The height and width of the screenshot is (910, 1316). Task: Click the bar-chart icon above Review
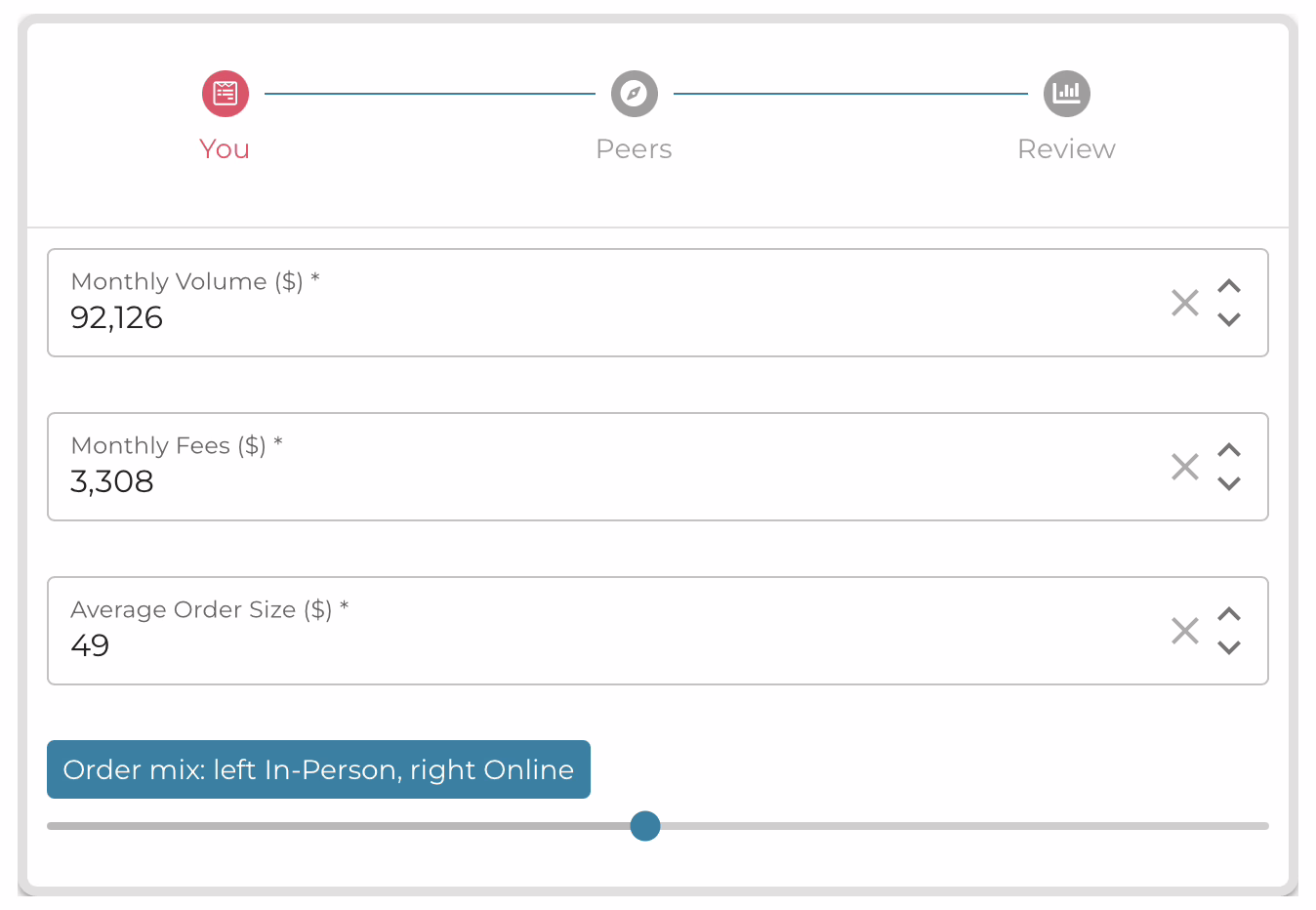[x=1066, y=94]
